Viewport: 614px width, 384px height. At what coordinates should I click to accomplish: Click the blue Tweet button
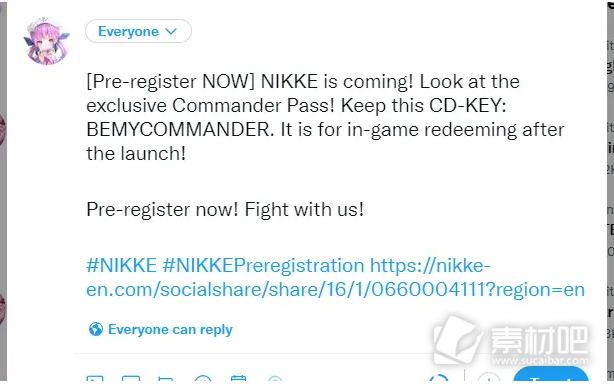tap(551, 375)
